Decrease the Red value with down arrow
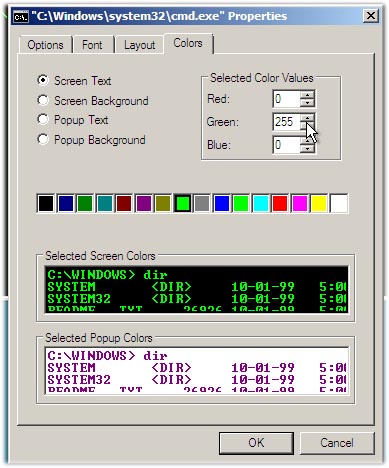This screenshot has width=389, height=468. tap(307, 103)
